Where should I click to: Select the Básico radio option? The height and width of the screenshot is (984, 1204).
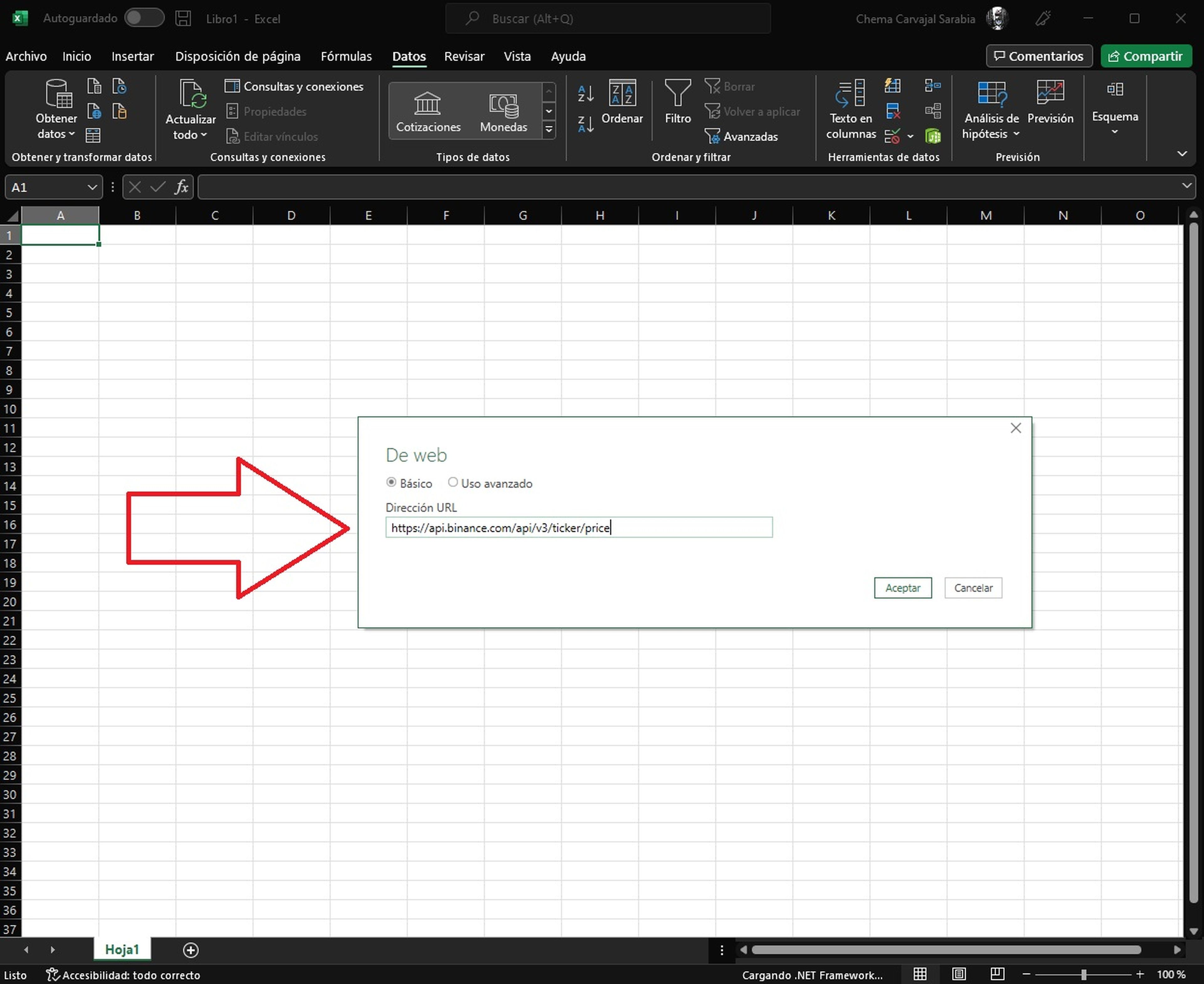(x=391, y=482)
